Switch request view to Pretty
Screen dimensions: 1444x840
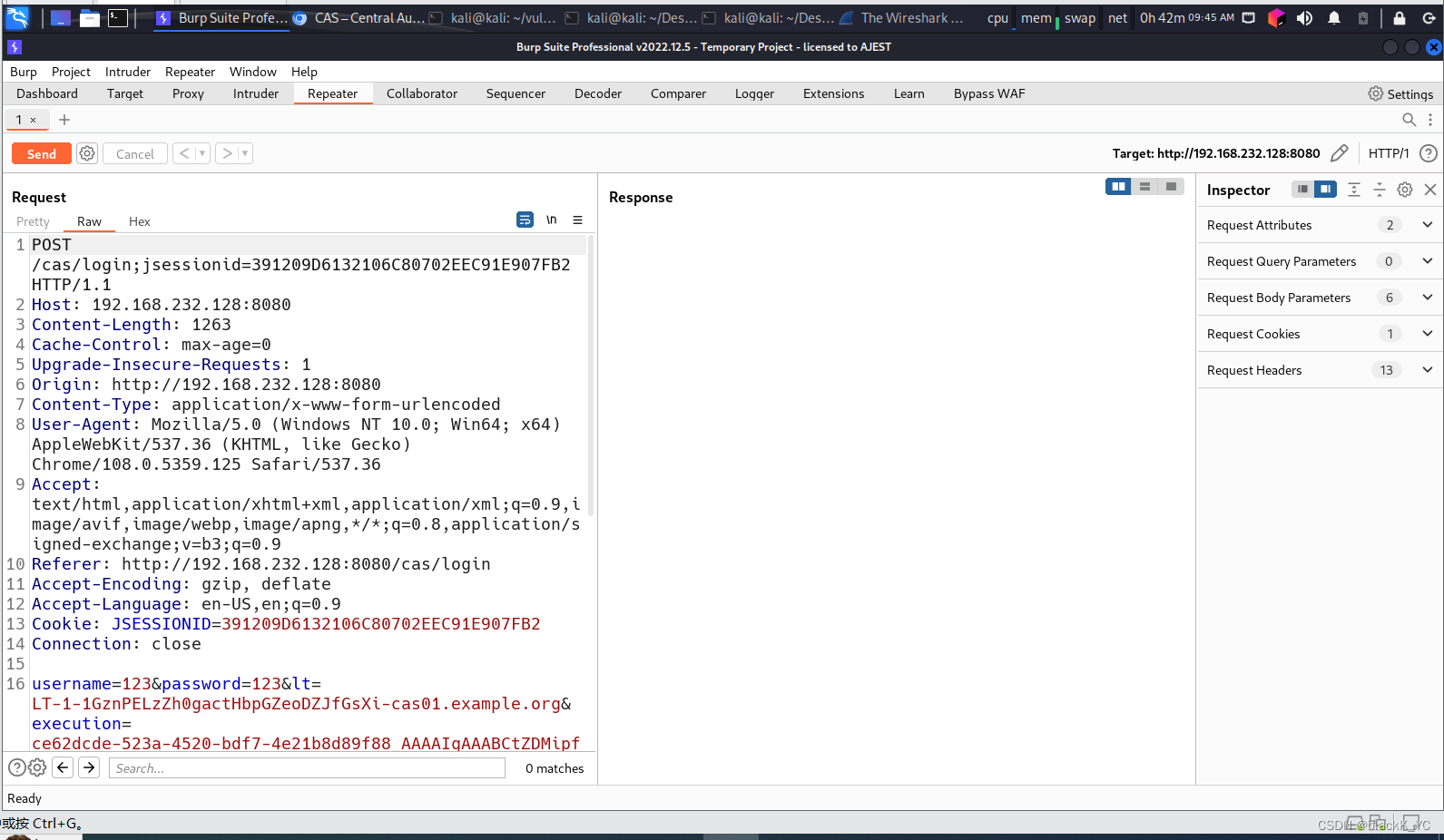click(x=33, y=221)
